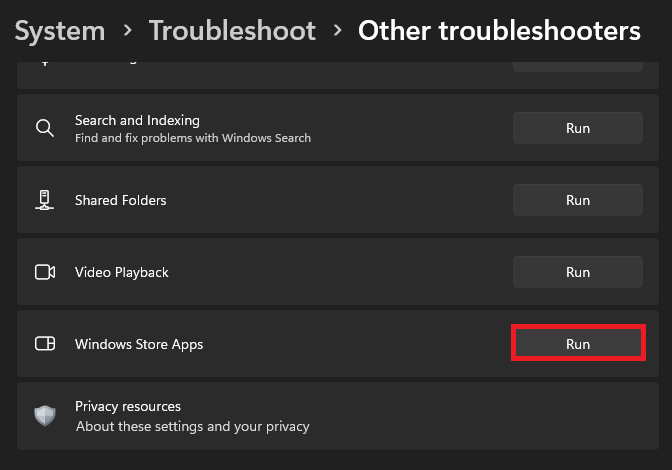This screenshot has height=470, width=672.
Task: Go back to System in breadcrumb
Action: [x=60, y=31]
